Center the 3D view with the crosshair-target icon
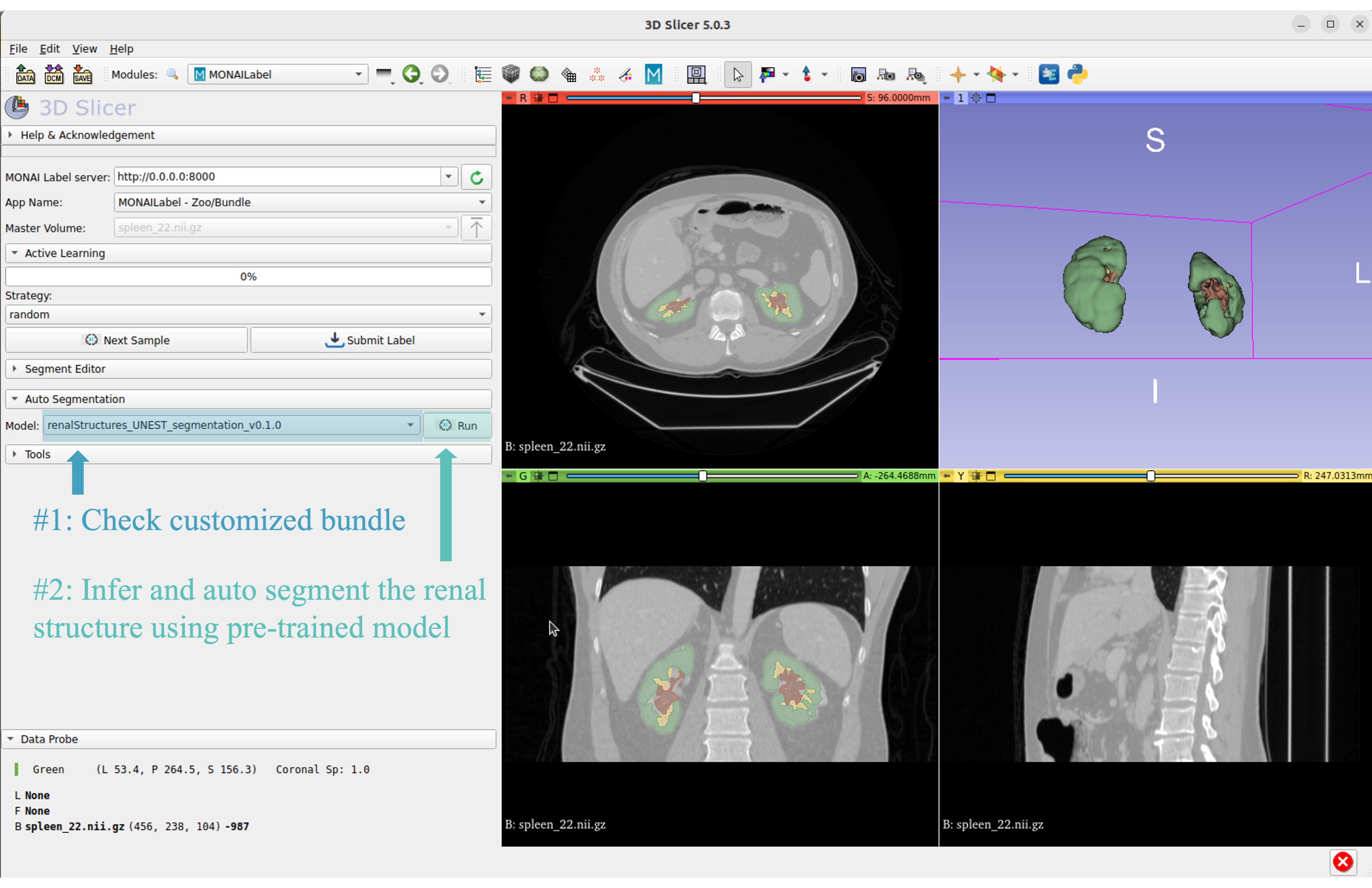1372x888 pixels. [x=975, y=98]
